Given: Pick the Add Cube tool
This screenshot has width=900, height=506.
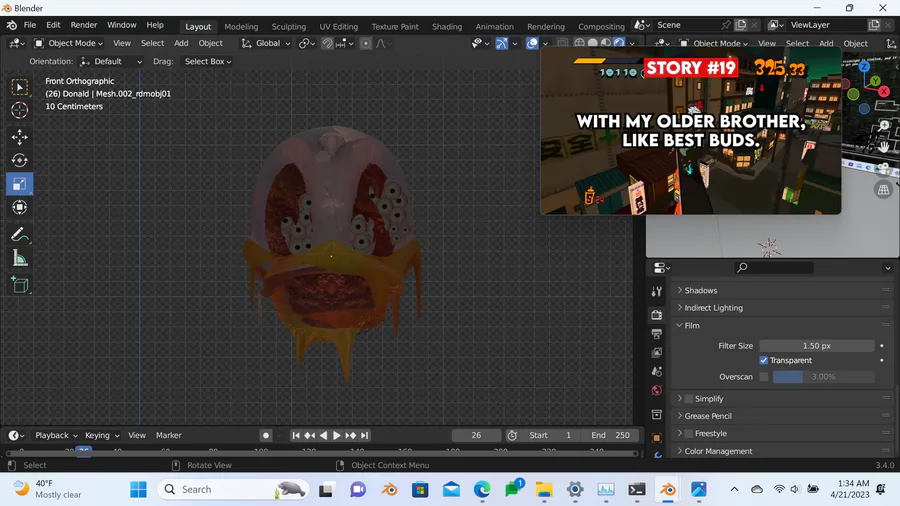Looking at the screenshot, I should coord(20,285).
